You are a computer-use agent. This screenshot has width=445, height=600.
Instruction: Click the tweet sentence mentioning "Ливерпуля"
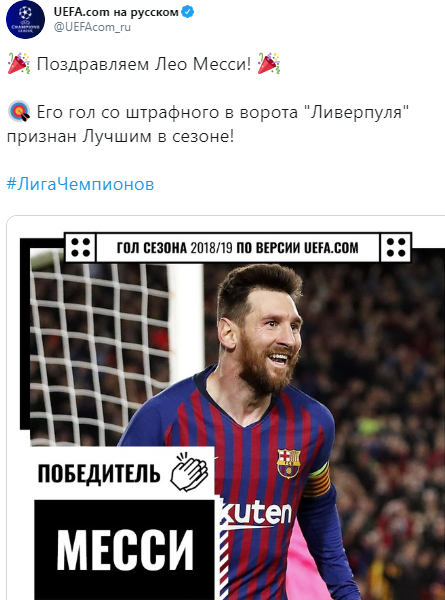click(x=208, y=124)
